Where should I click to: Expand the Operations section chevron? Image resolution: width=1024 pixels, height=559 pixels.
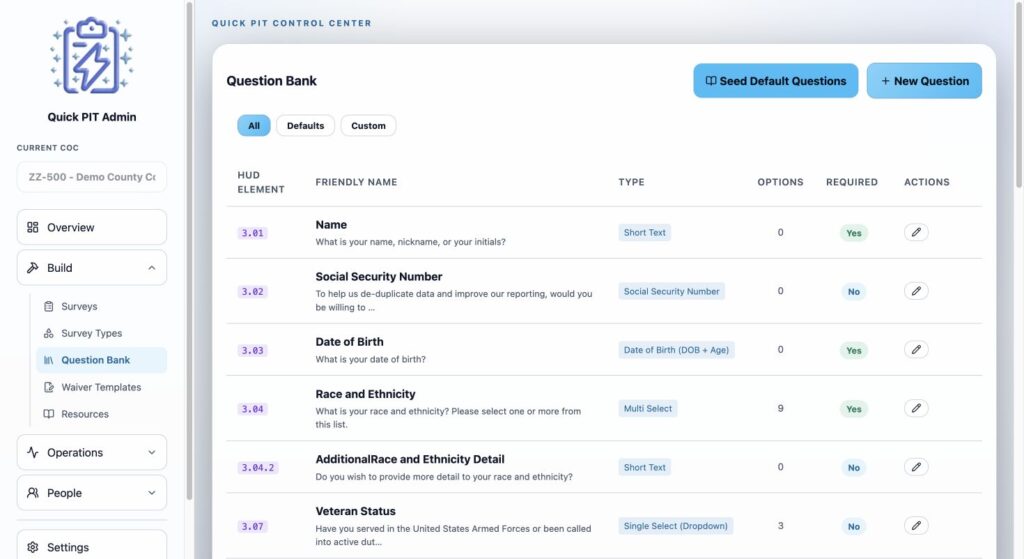(x=152, y=453)
